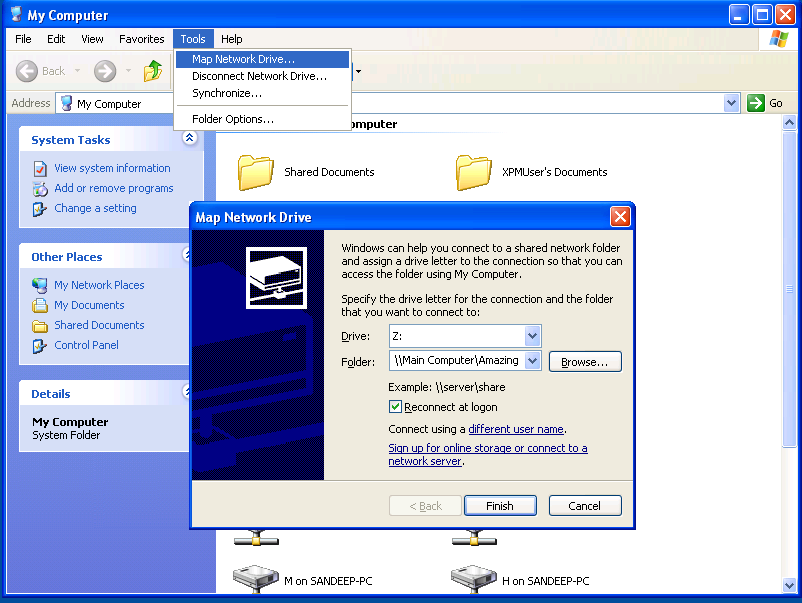Viewport: 802px width, 603px height.
Task: Choose Synchronize from Tools menu
Action: click(262, 93)
